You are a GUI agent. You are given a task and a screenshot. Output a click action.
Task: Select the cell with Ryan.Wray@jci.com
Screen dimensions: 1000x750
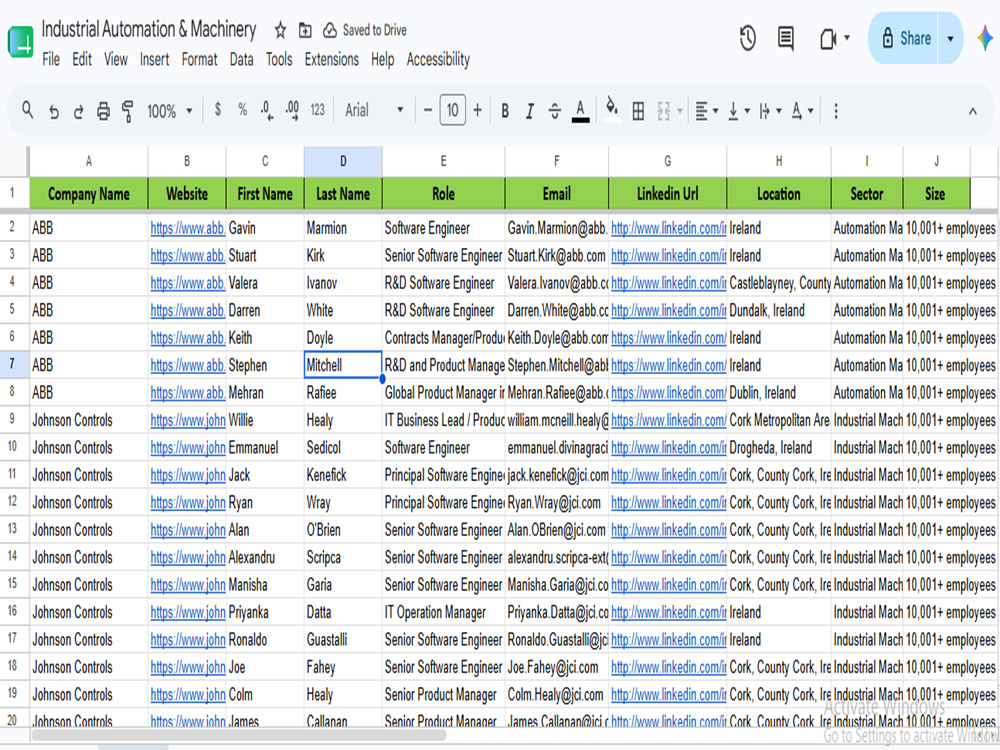[556, 503]
